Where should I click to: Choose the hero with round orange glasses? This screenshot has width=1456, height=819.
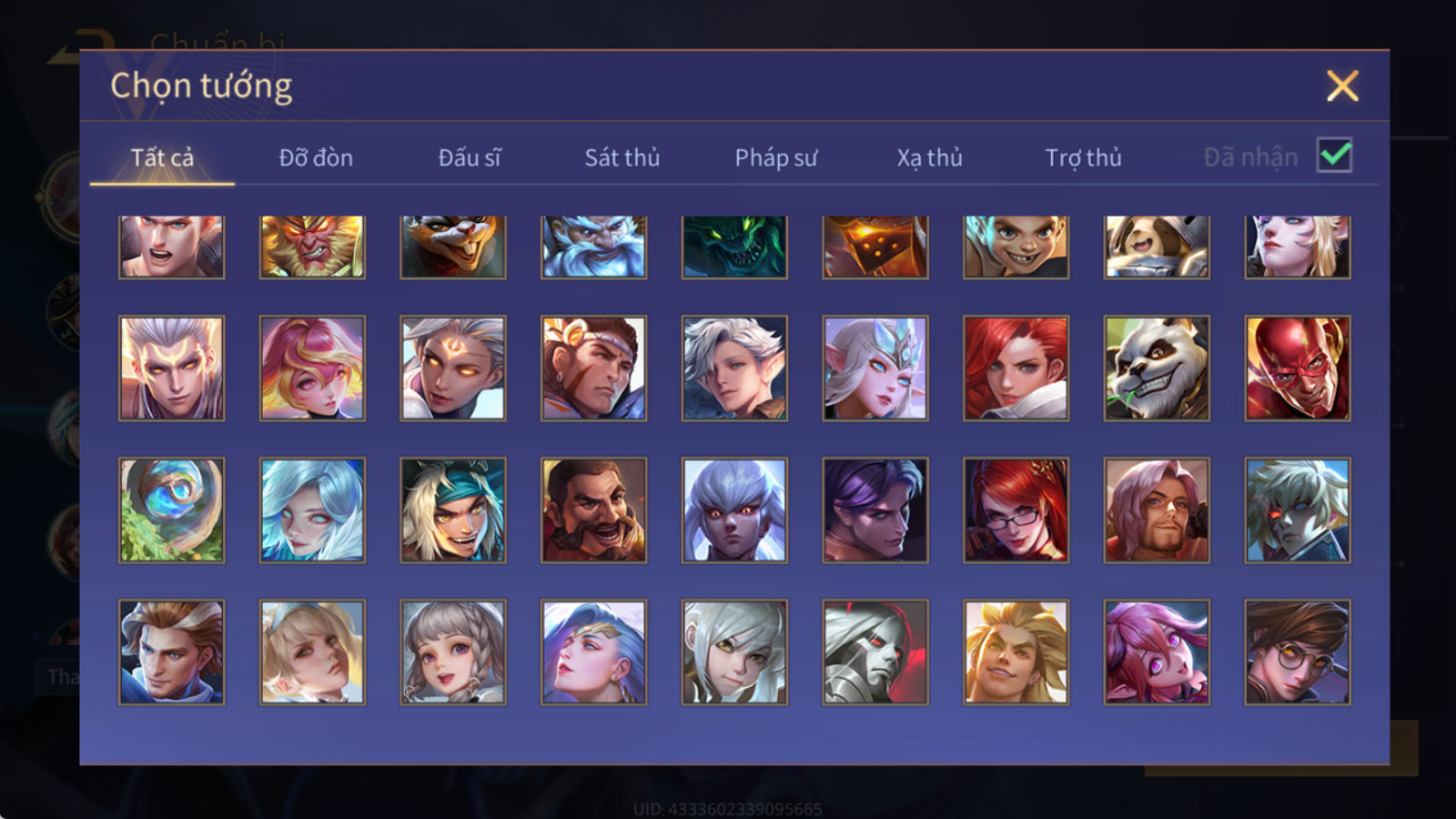(1298, 652)
